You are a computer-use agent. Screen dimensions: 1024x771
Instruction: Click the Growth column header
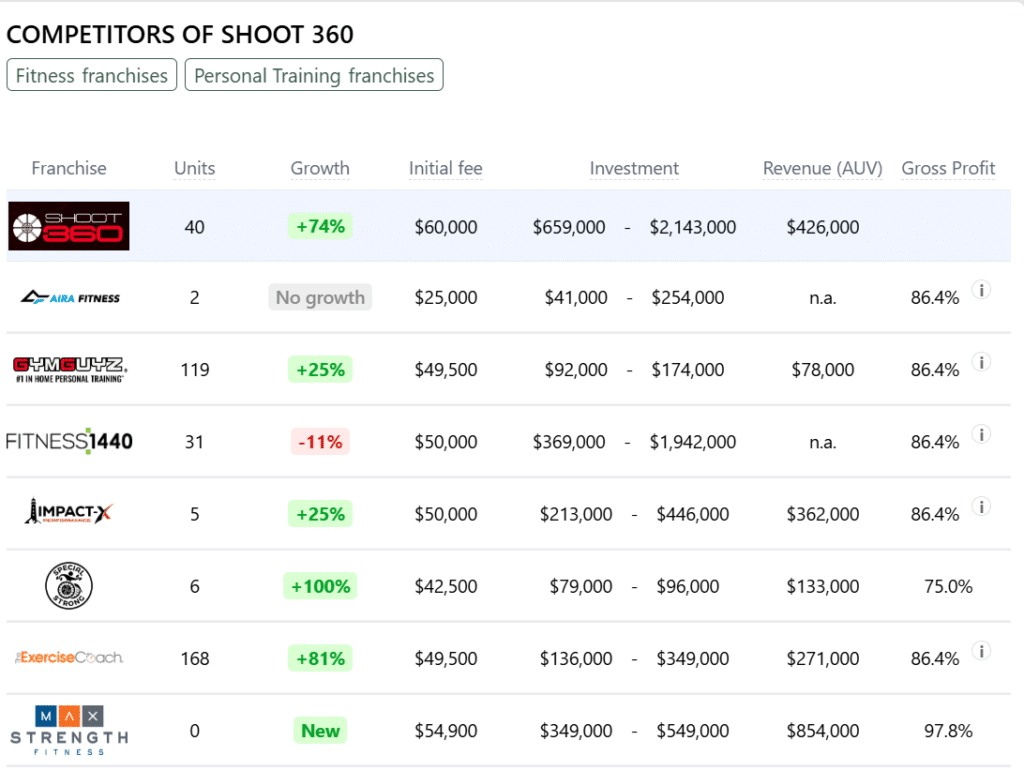point(320,168)
